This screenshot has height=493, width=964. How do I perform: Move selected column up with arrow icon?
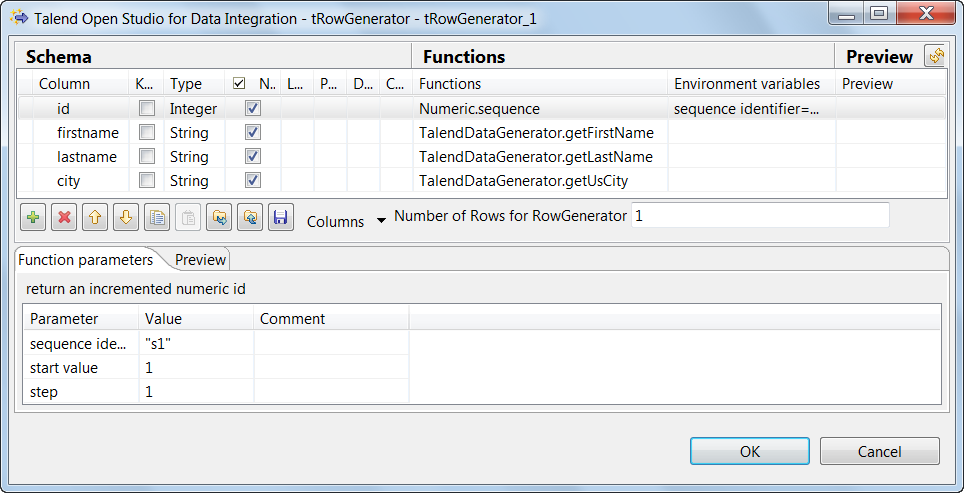tap(95, 217)
